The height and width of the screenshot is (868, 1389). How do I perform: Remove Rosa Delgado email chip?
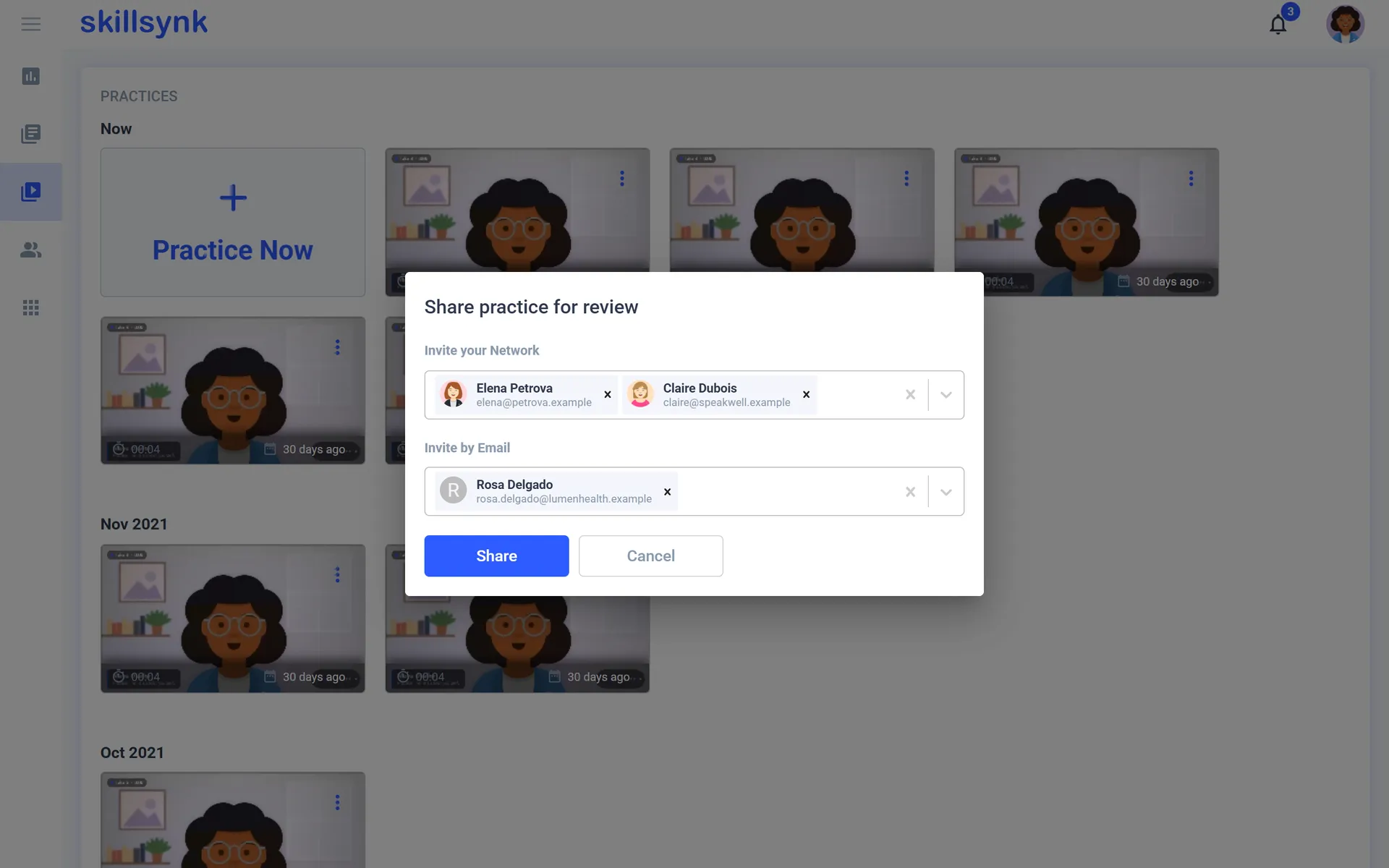coord(667,492)
